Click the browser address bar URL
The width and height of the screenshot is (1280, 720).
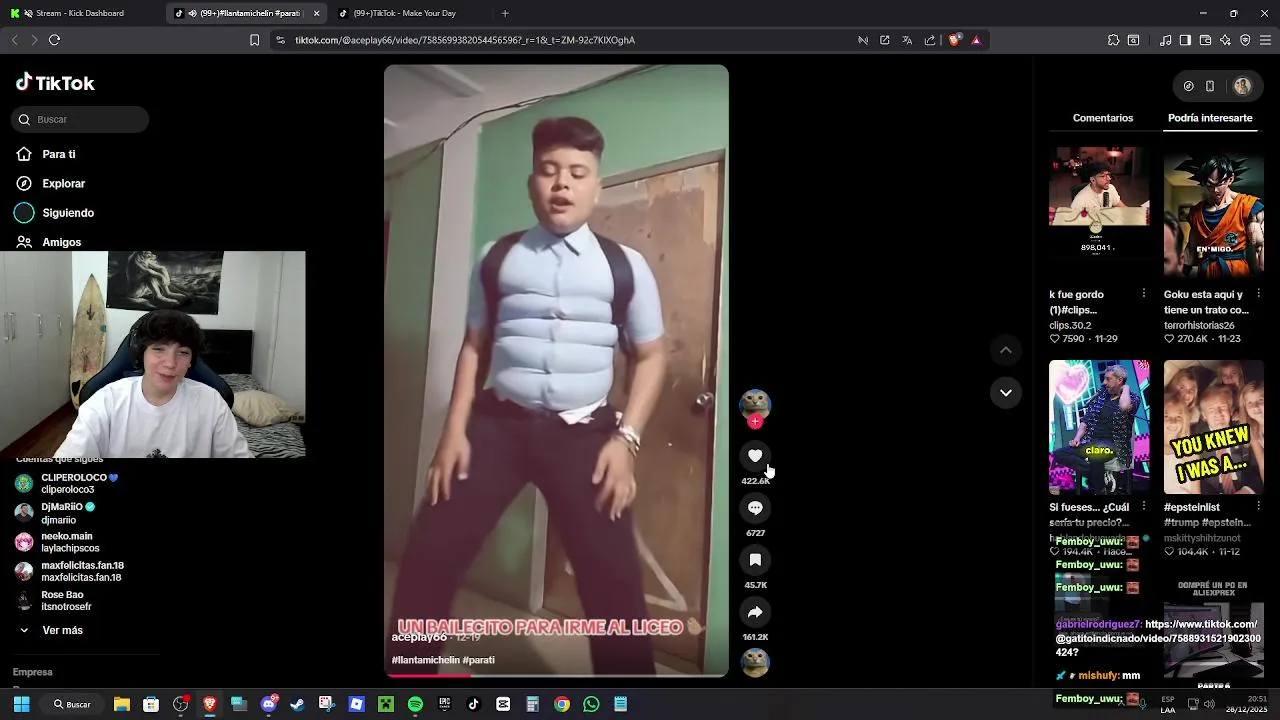(x=465, y=40)
